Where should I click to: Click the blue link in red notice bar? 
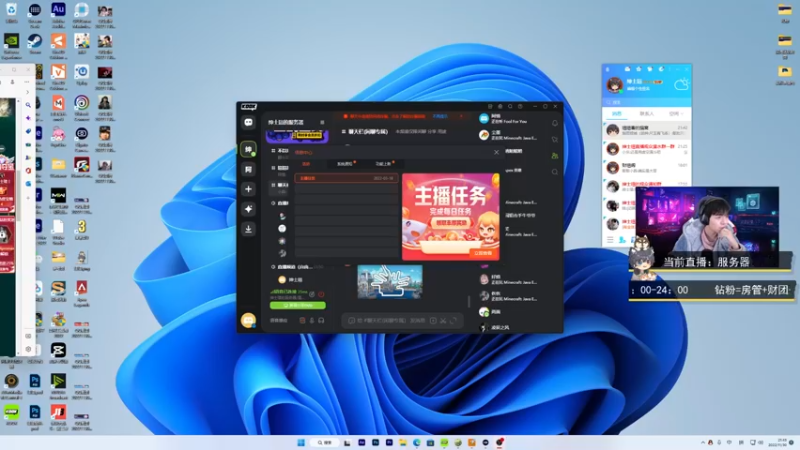(440, 116)
